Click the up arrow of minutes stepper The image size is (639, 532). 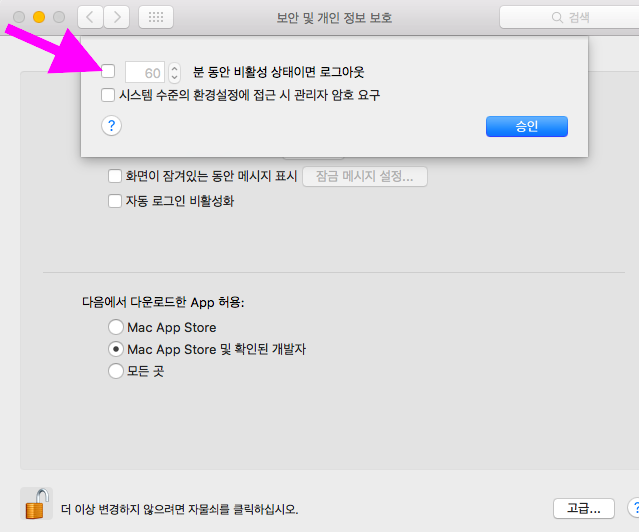click(x=175, y=67)
